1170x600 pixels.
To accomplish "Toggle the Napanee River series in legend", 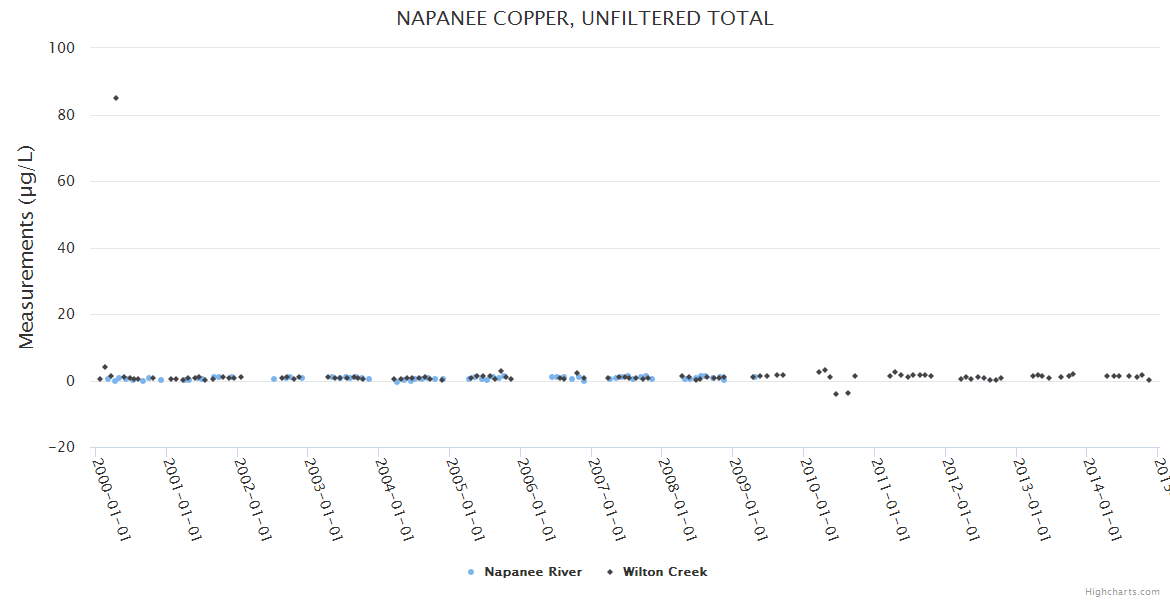I will coord(533,572).
